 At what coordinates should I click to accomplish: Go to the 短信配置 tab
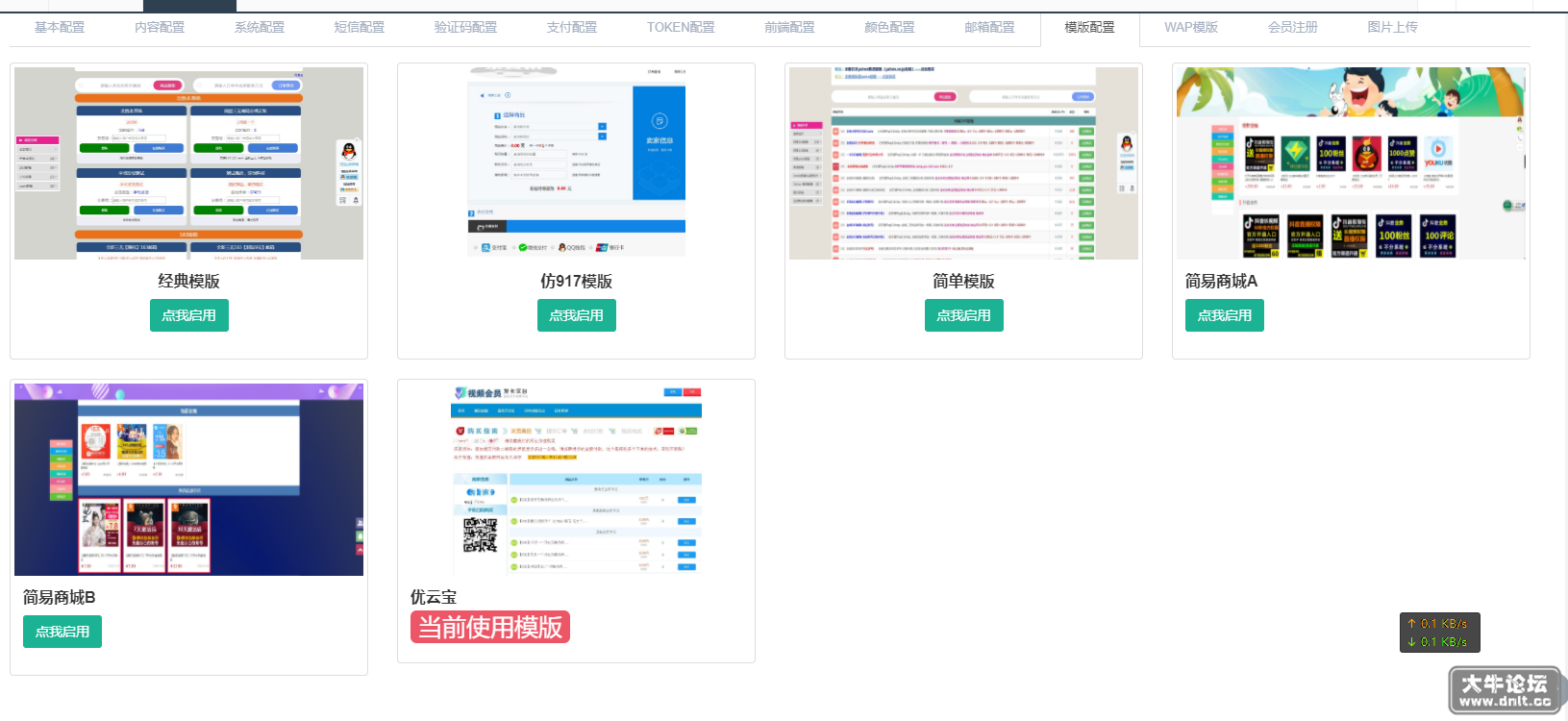click(360, 28)
